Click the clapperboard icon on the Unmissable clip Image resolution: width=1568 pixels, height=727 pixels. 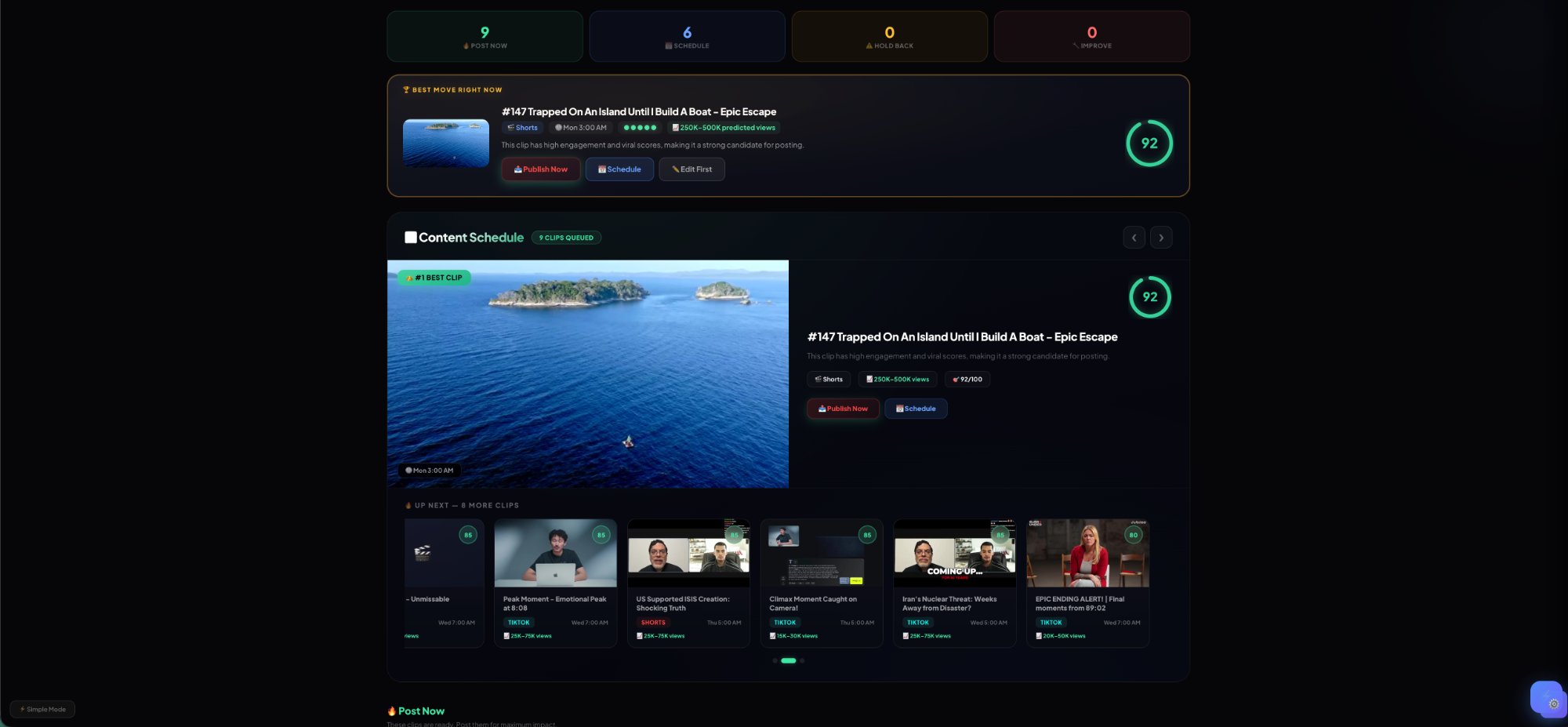coord(423,553)
